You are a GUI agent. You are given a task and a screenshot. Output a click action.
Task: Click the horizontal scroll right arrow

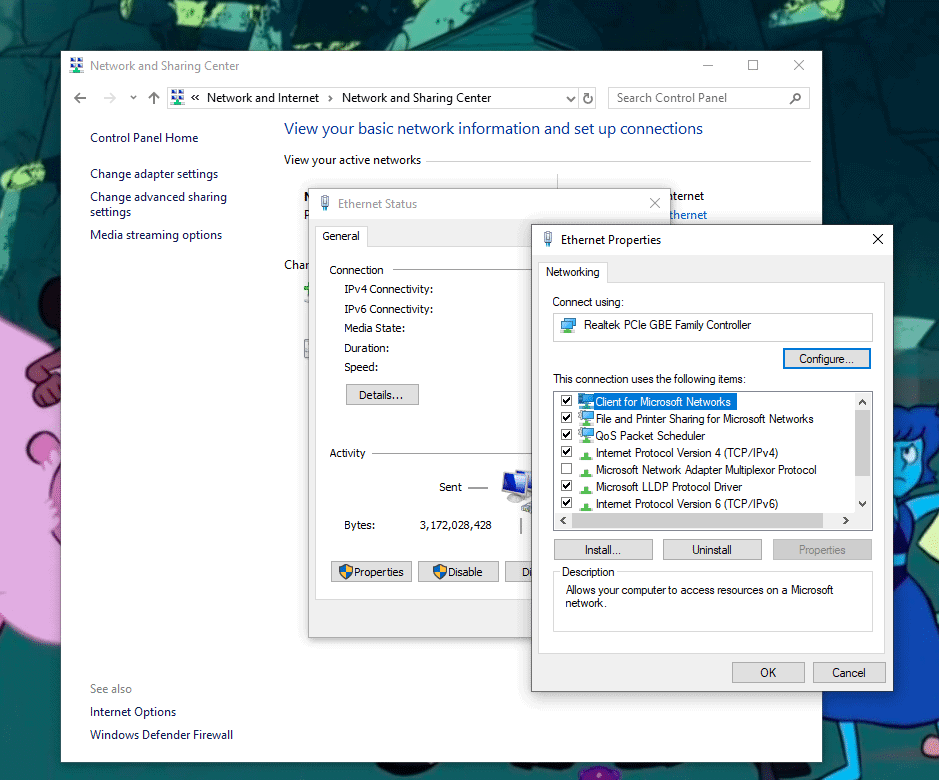(x=846, y=521)
